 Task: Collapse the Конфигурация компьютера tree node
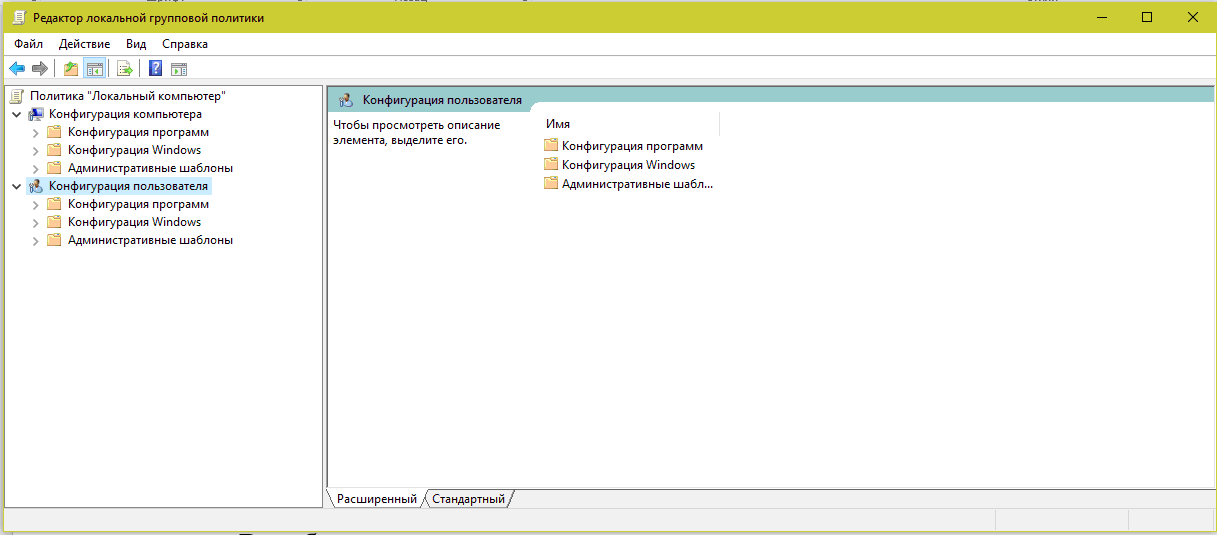16,114
